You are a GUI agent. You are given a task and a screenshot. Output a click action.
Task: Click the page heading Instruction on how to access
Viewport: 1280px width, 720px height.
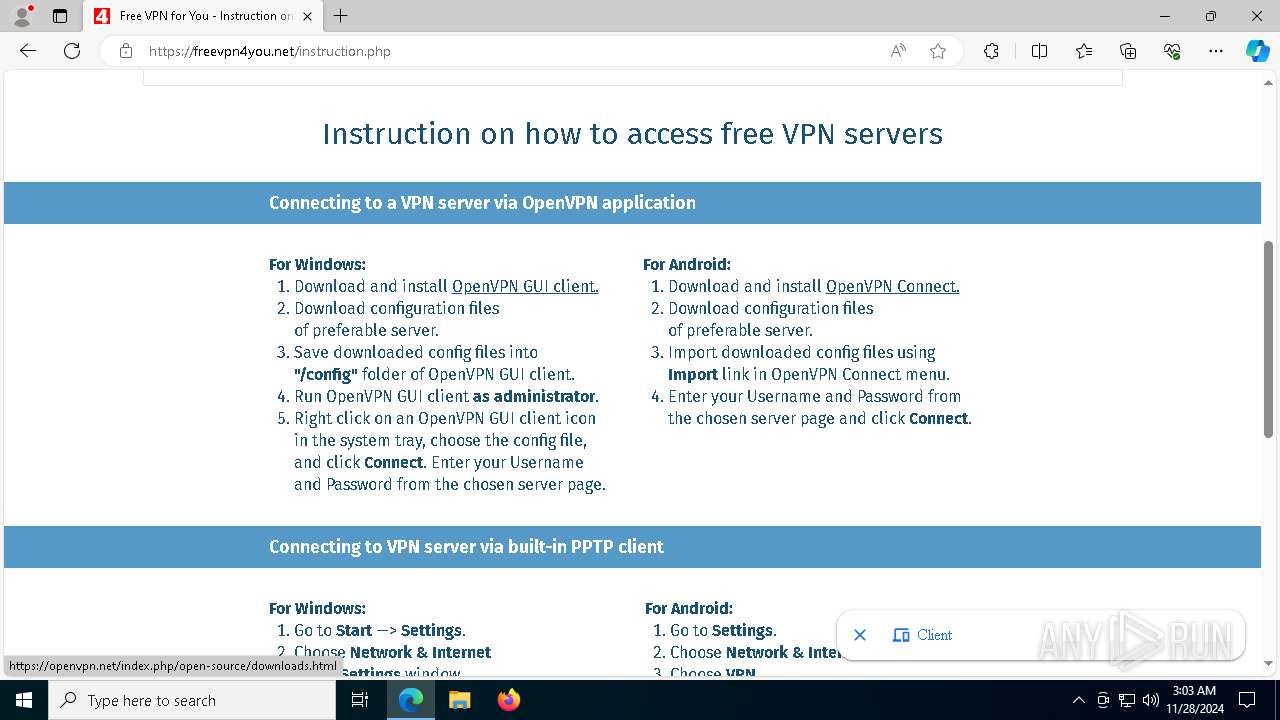(x=632, y=134)
